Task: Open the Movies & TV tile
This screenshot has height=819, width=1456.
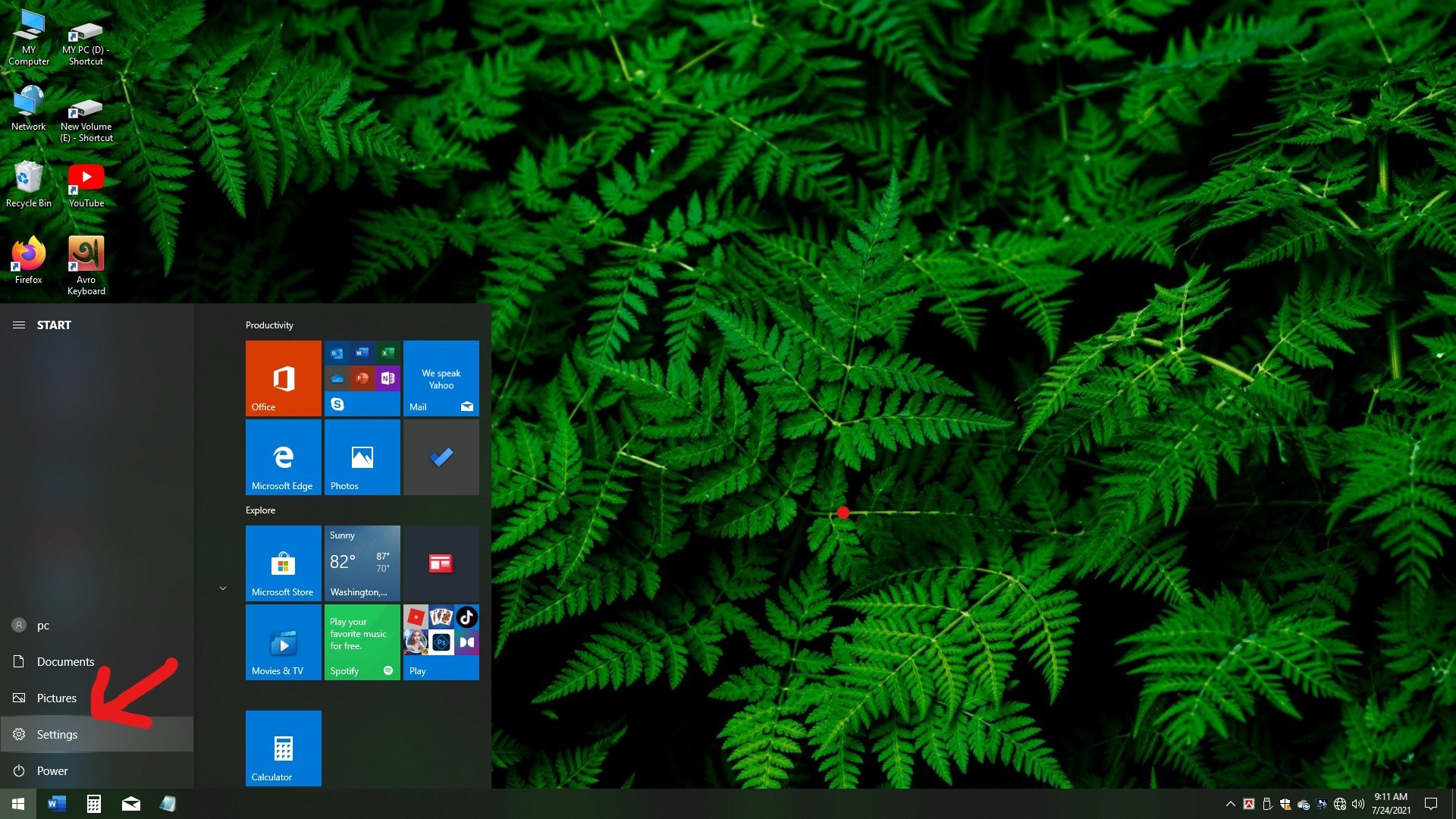Action: [x=283, y=642]
